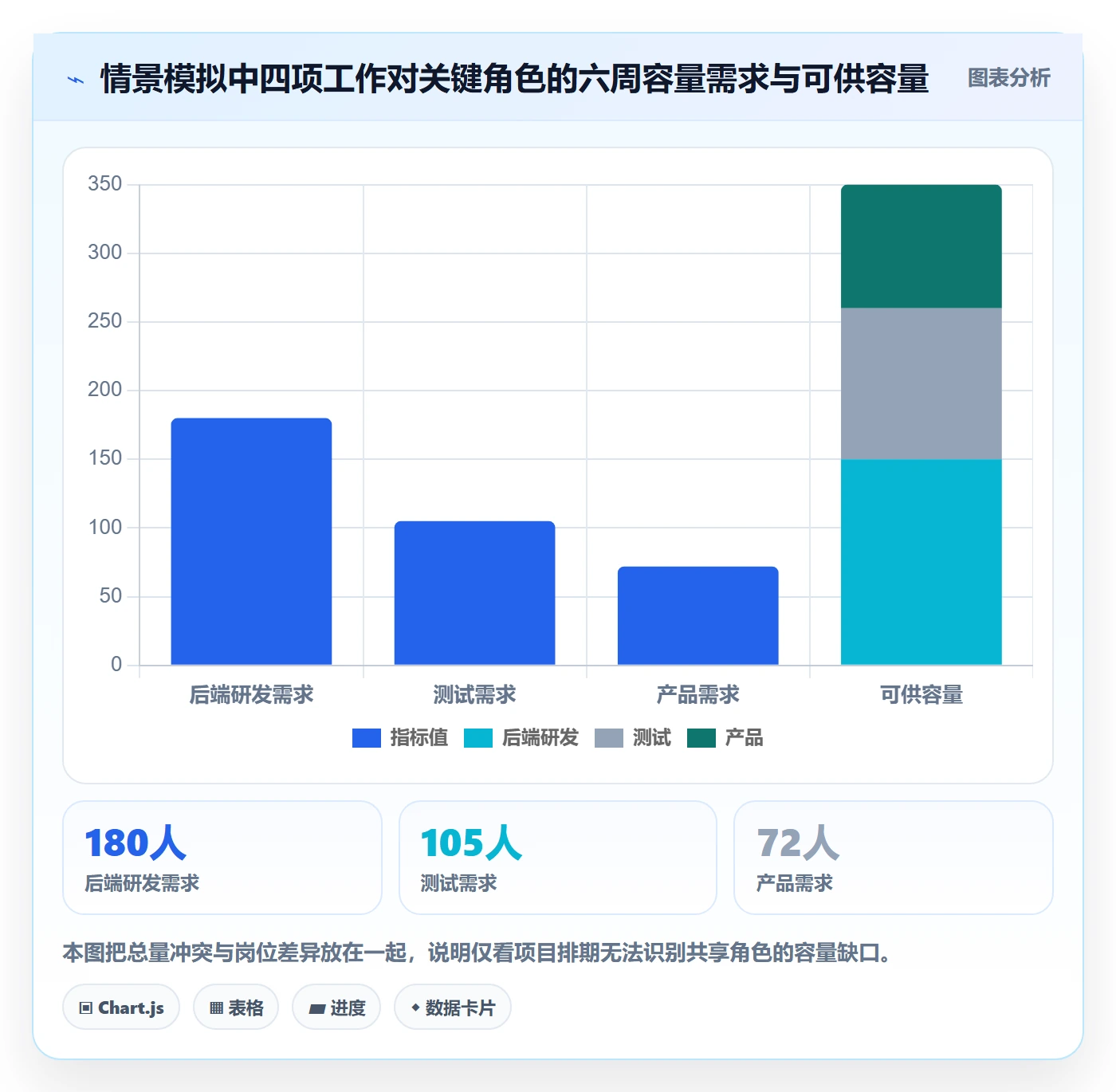1116x1092 pixels.
Task: Click the 50 y-axis value
Action: (110, 596)
